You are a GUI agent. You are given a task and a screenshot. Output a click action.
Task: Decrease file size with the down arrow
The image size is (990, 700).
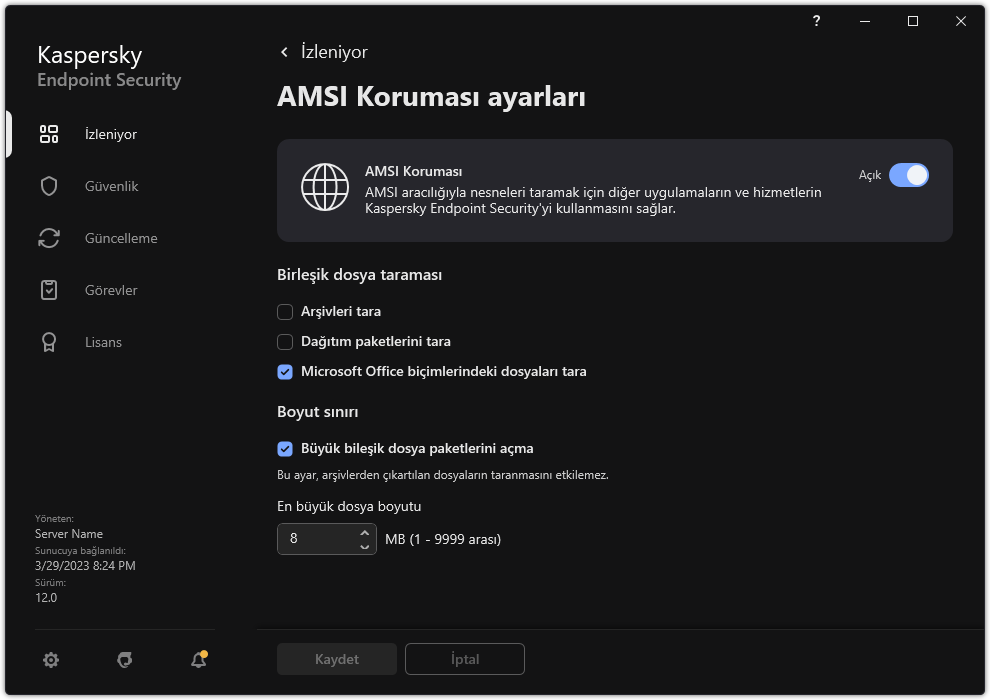click(364, 546)
